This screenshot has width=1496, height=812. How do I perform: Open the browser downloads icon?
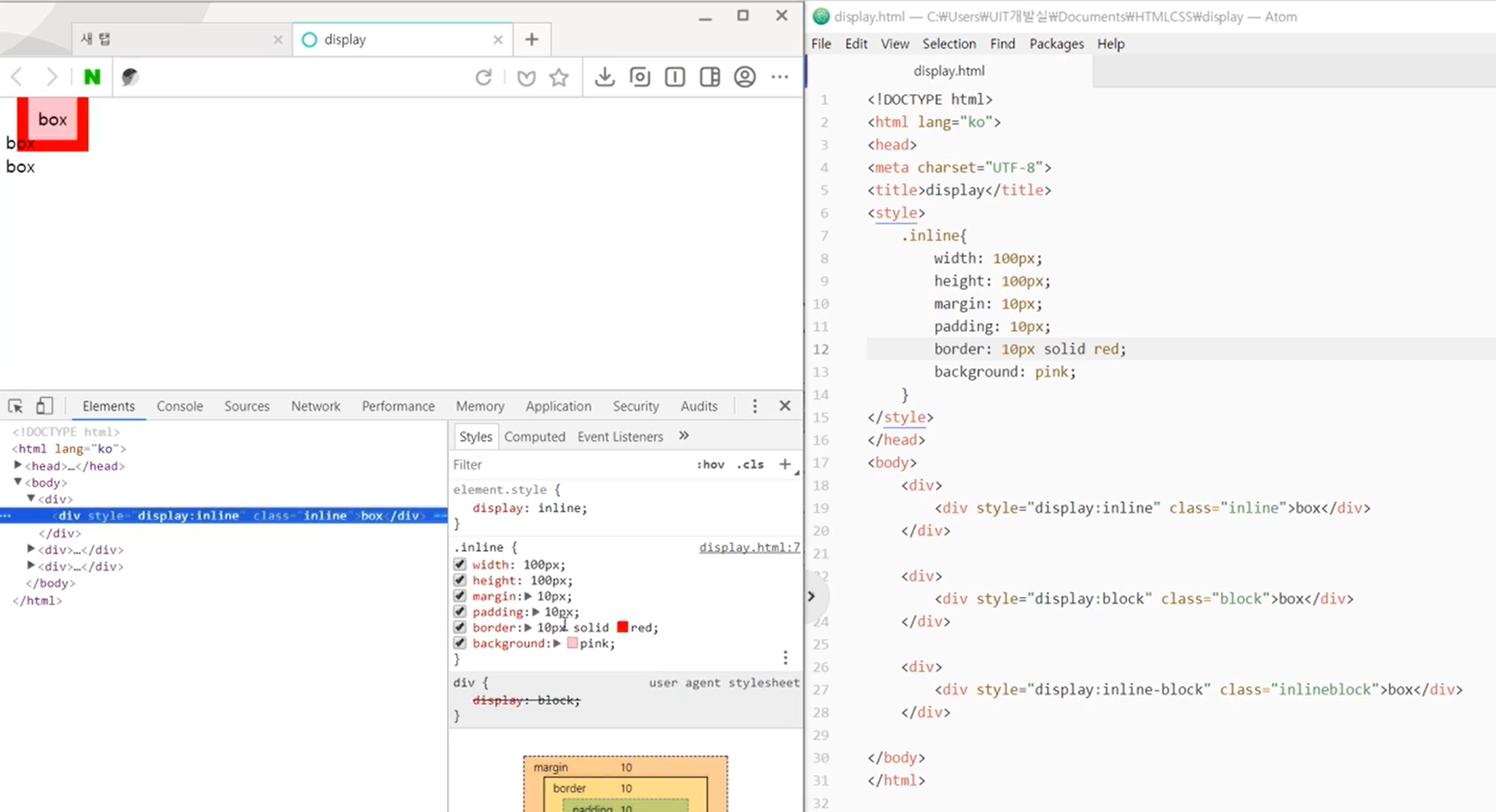click(x=604, y=77)
